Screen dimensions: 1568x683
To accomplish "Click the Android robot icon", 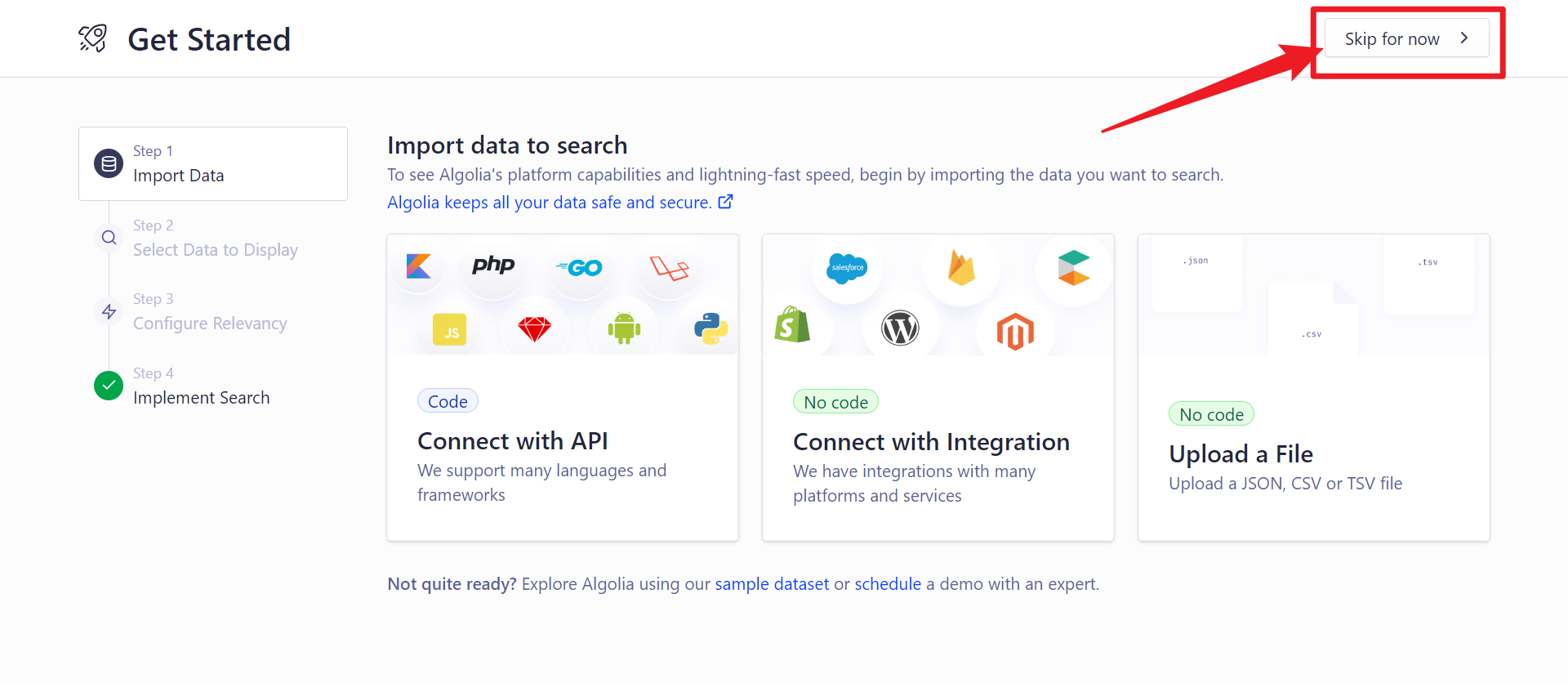I will pos(624,328).
